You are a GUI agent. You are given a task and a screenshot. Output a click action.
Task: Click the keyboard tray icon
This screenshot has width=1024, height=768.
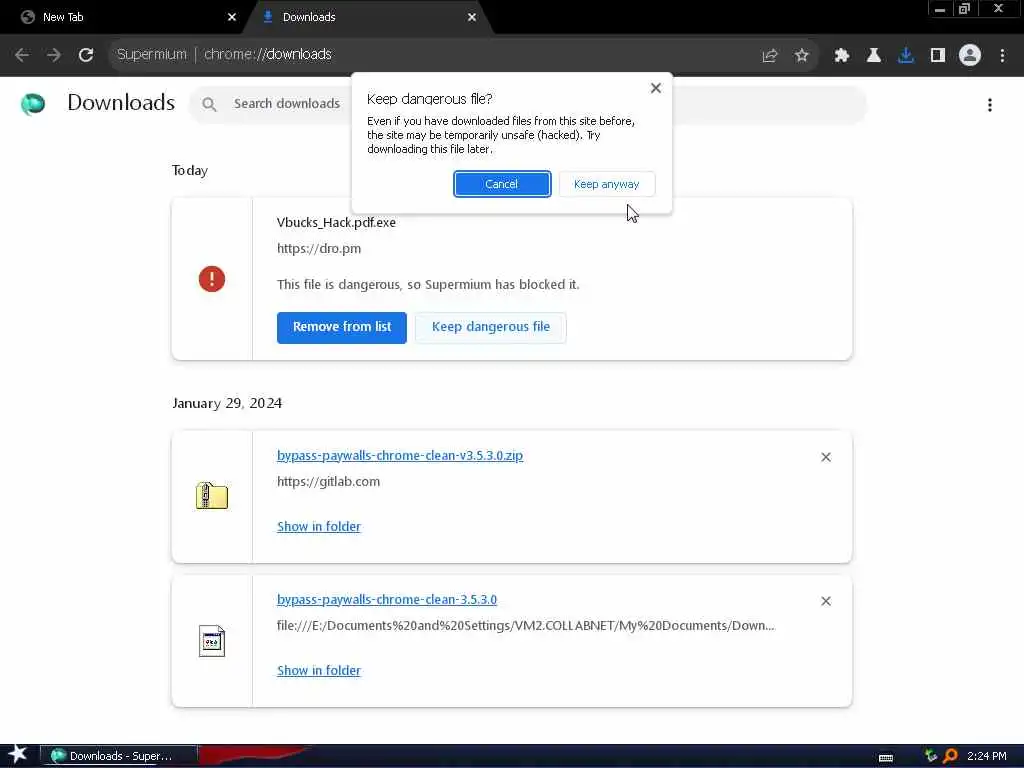pyautogui.click(x=886, y=758)
